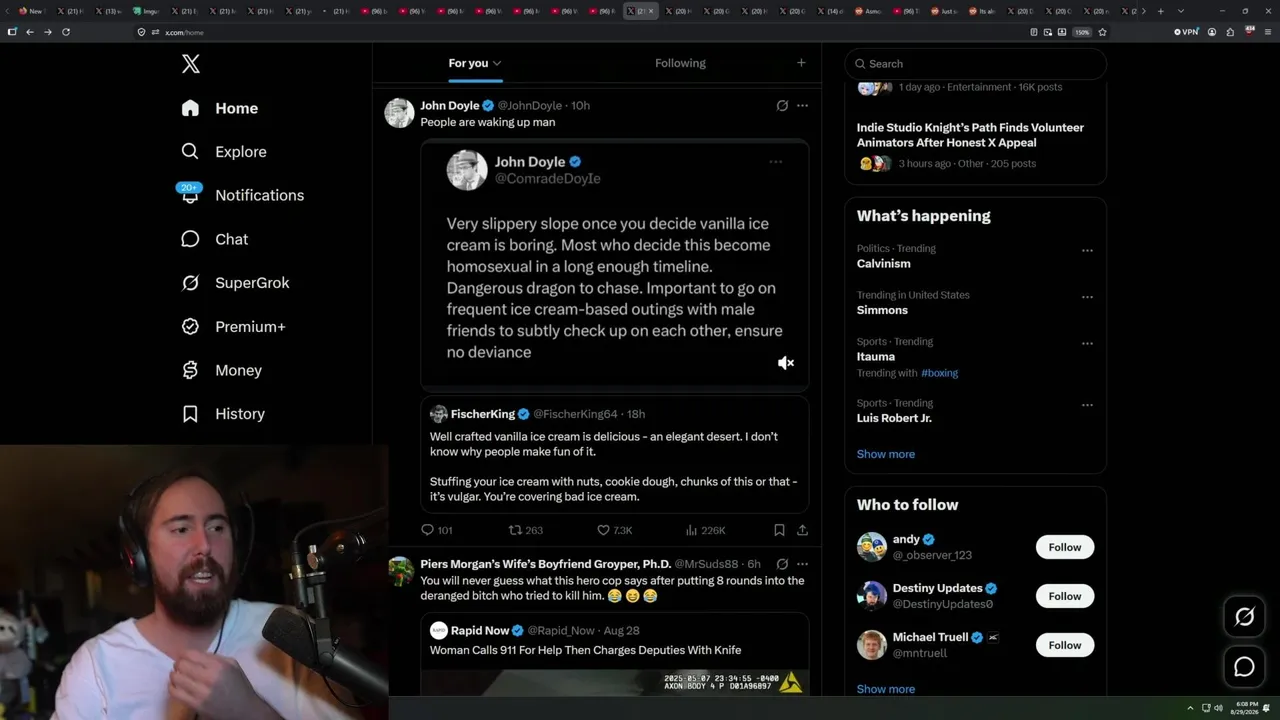Viewport: 1280px width, 720px height.
Task: Click the Search input field
Action: click(x=975, y=64)
